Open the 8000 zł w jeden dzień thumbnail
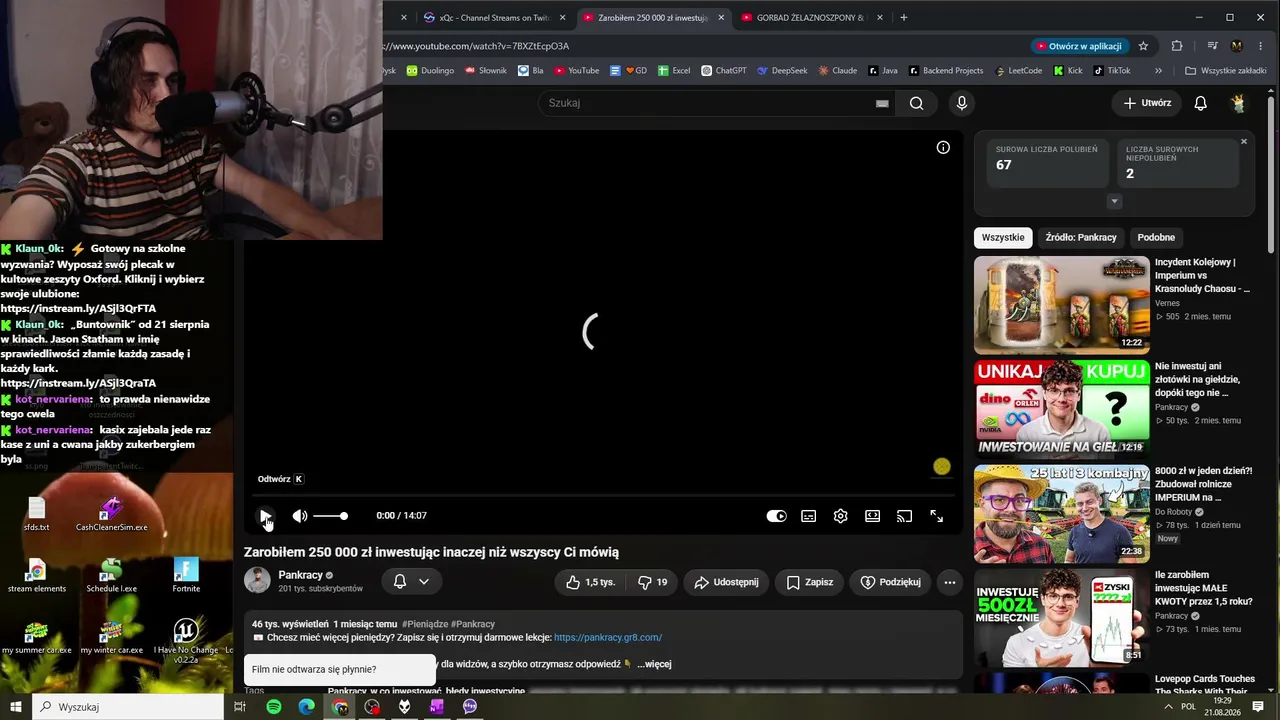Viewport: 1280px width, 720px height. point(1062,514)
